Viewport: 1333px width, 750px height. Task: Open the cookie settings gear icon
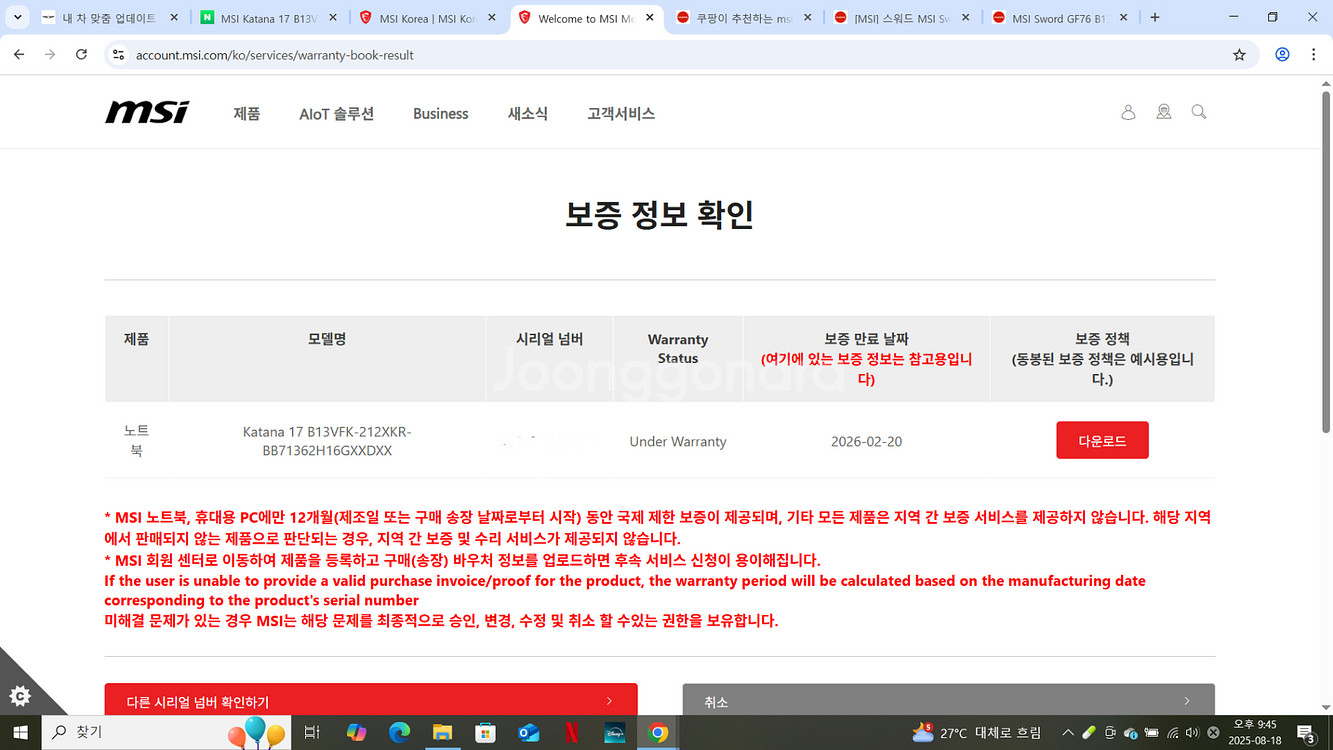(20, 695)
